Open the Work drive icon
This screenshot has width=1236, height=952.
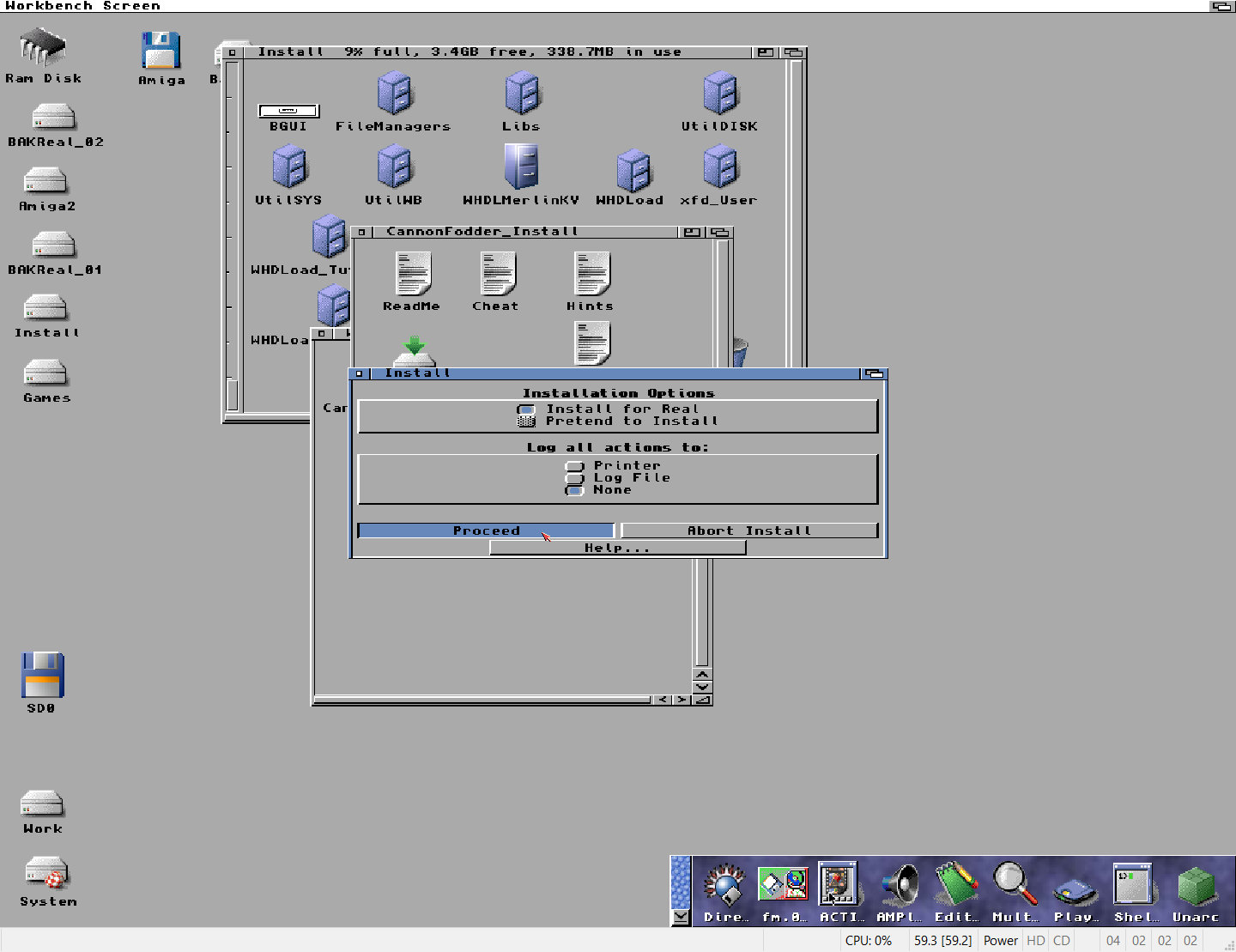click(x=42, y=804)
